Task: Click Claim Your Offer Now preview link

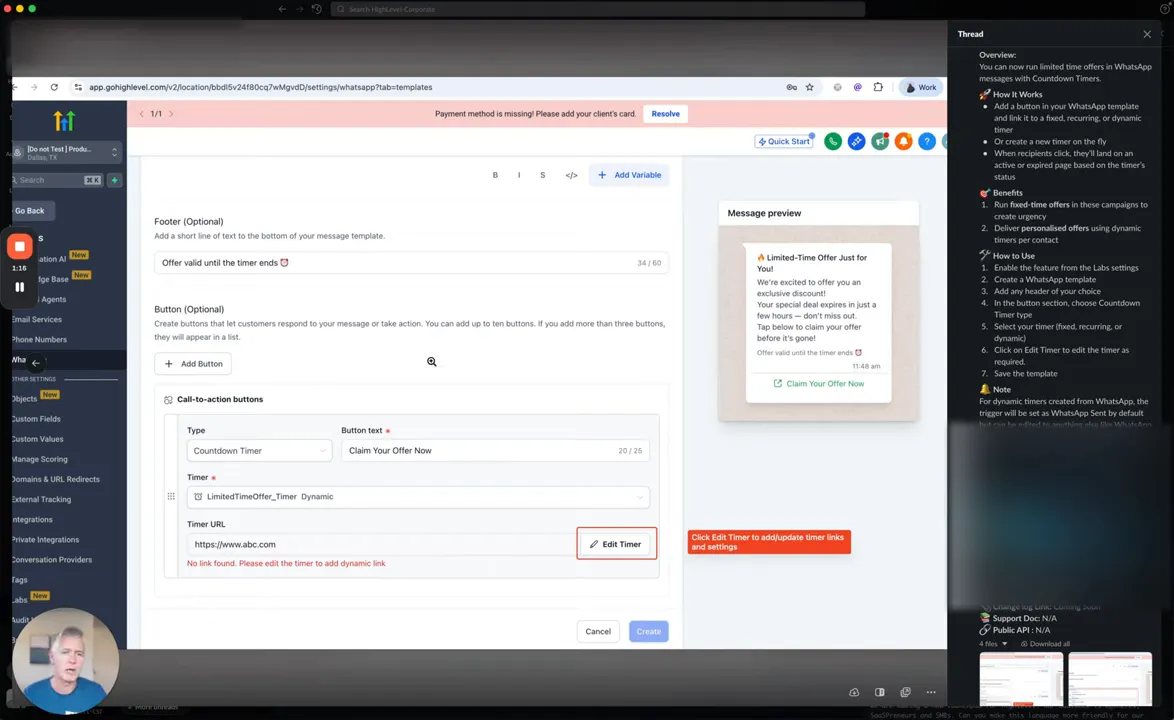Action: pos(818,384)
